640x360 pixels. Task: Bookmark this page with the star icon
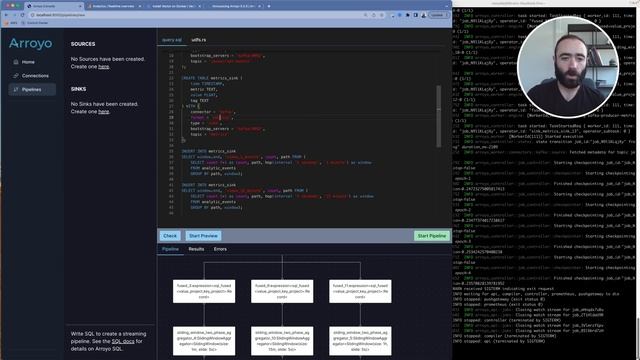coord(382,15)
